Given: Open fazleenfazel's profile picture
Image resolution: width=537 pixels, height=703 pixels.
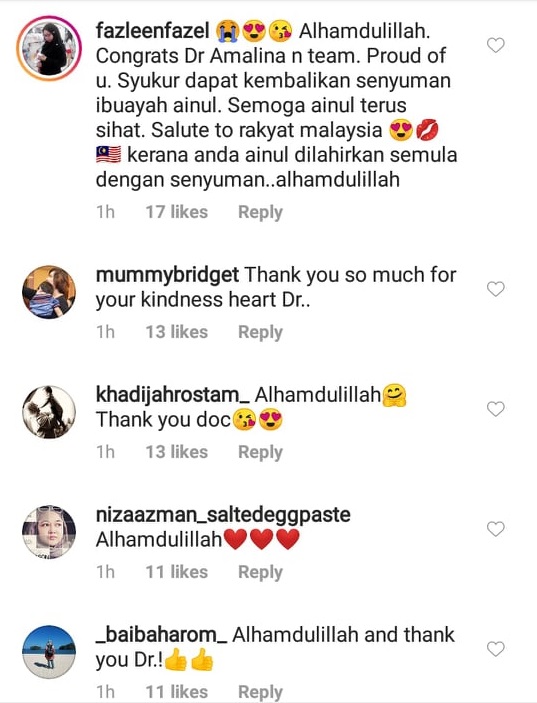Looking at the screenshot, I should [x=49, y=48].
